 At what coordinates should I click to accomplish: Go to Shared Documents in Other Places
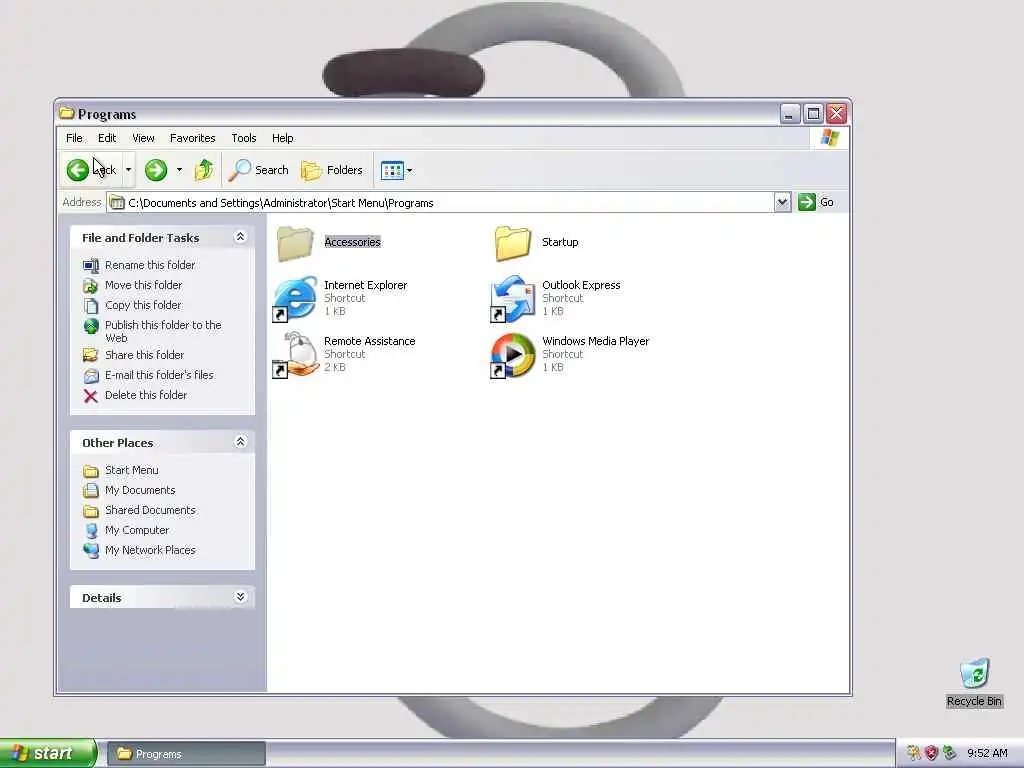point(150,511)
